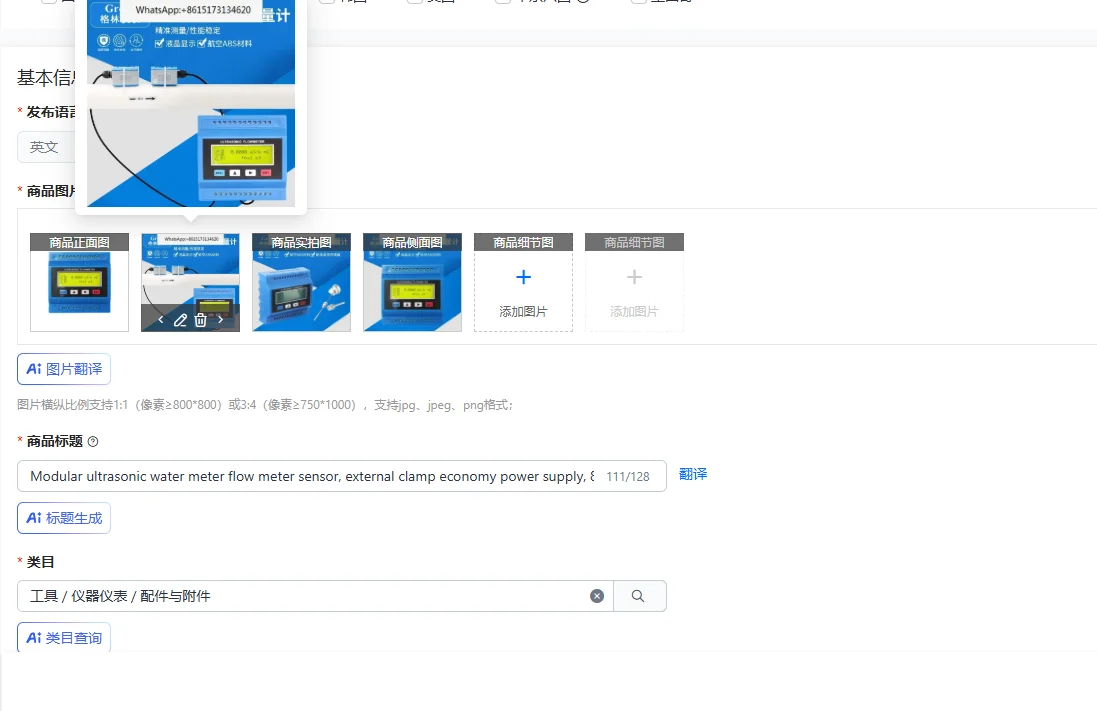The image size is (1097, 711).
Task: Open help icon beside 商品标题
Action: point(93,442)
